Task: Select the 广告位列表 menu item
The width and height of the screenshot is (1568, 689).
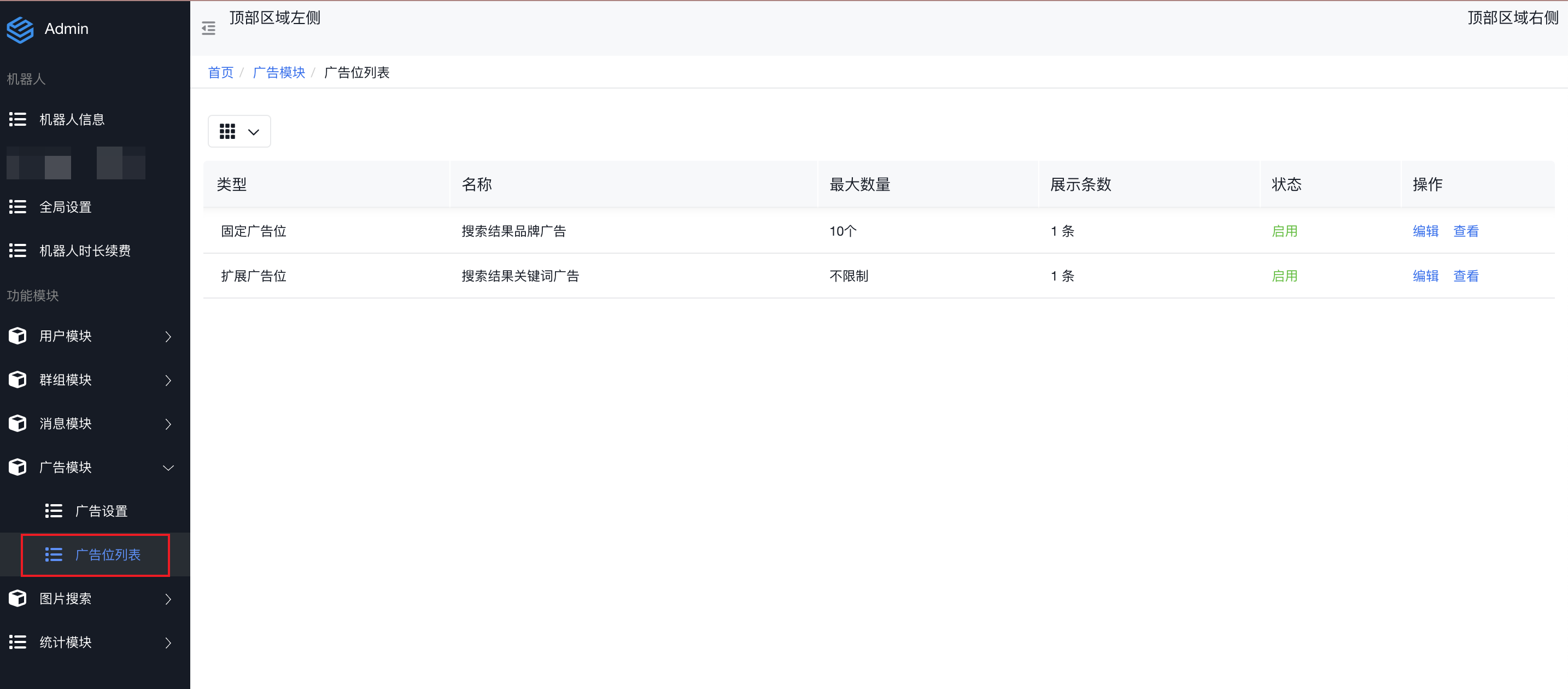Action: (x=107, y=554)
